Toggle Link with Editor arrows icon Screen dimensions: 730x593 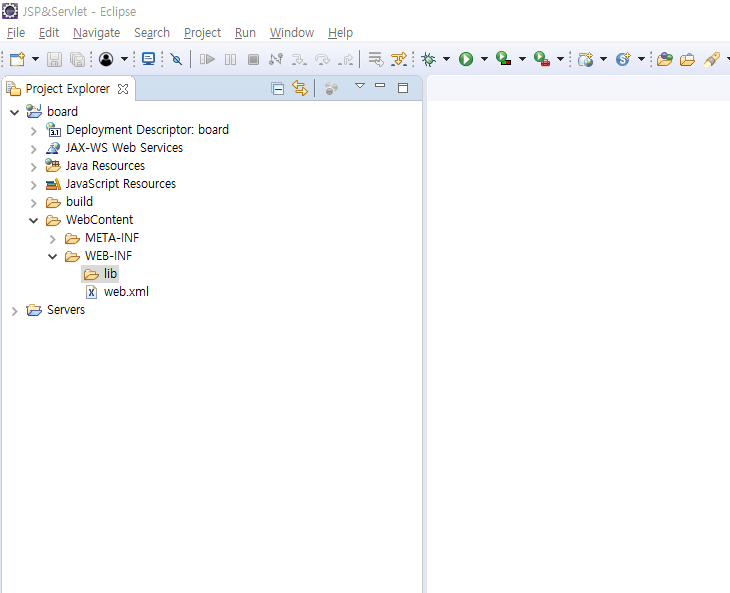click(300, 88)
